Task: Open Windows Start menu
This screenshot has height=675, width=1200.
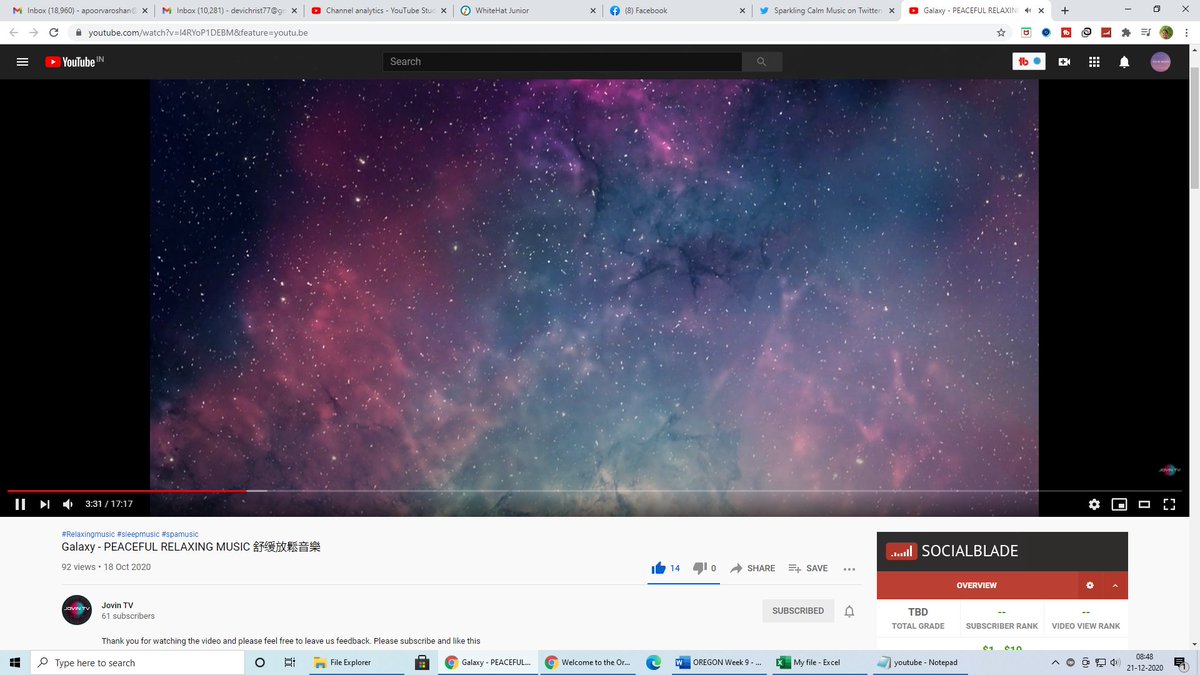Action: pyautogui.click(x=15, y=663)
